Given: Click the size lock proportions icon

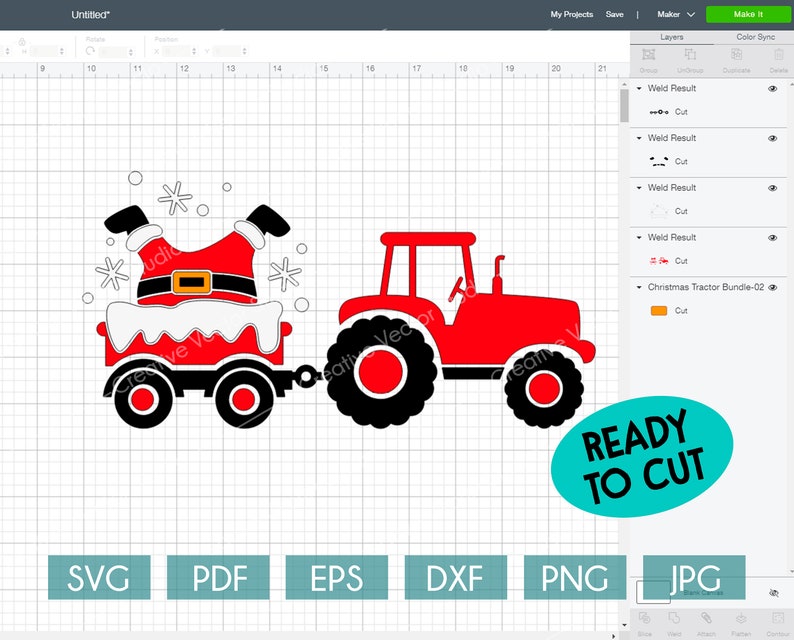Looking at the screenshot, I should click(x=22, y=42).
